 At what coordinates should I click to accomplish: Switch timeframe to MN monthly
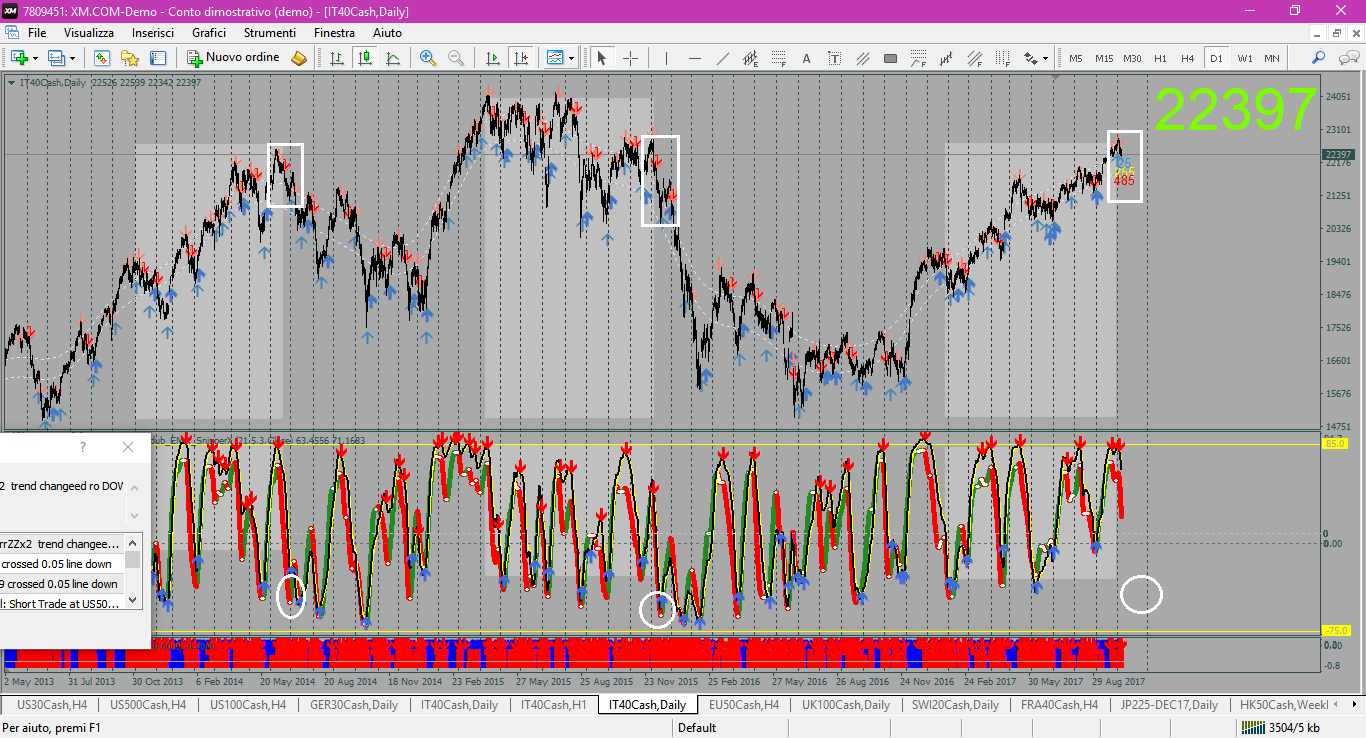click(1272, 58)
